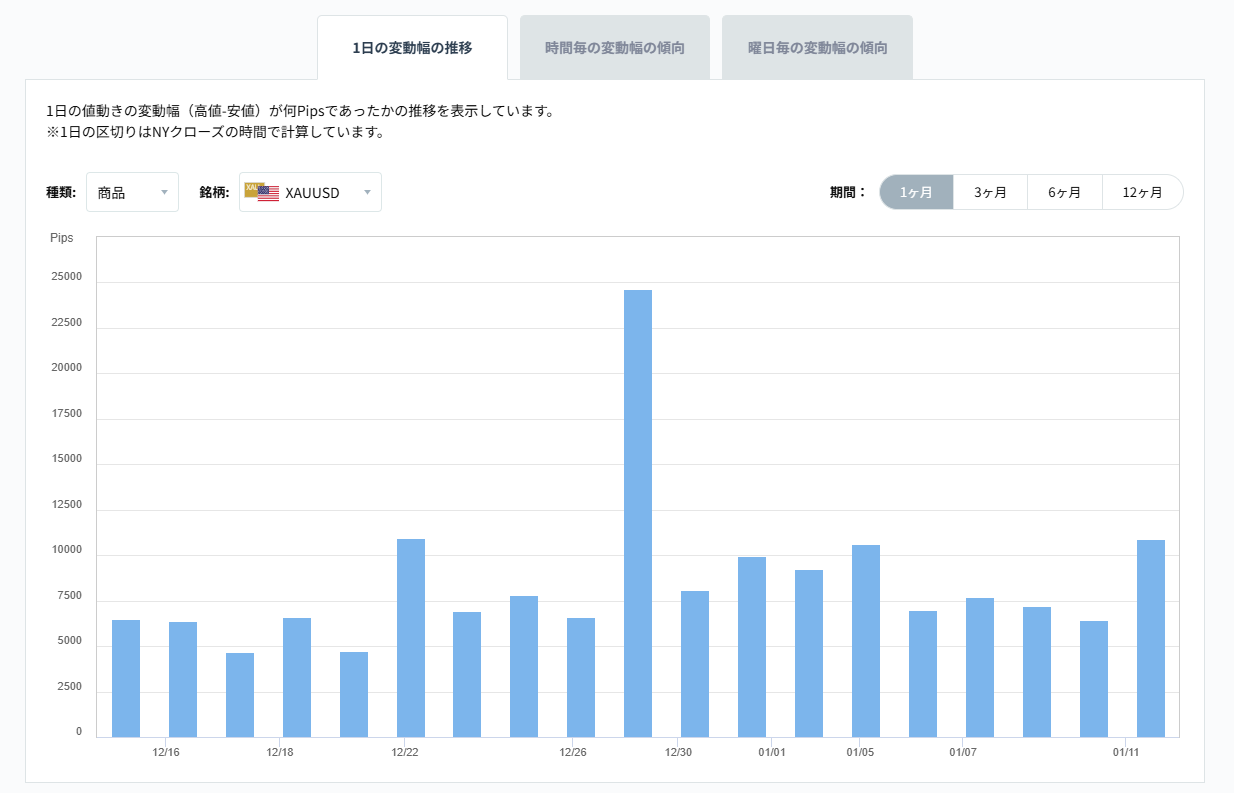Click the chevron arrow in the 商品 selector
The width and height of the screenshot is (1234, 793).
(x=166, y=192)
